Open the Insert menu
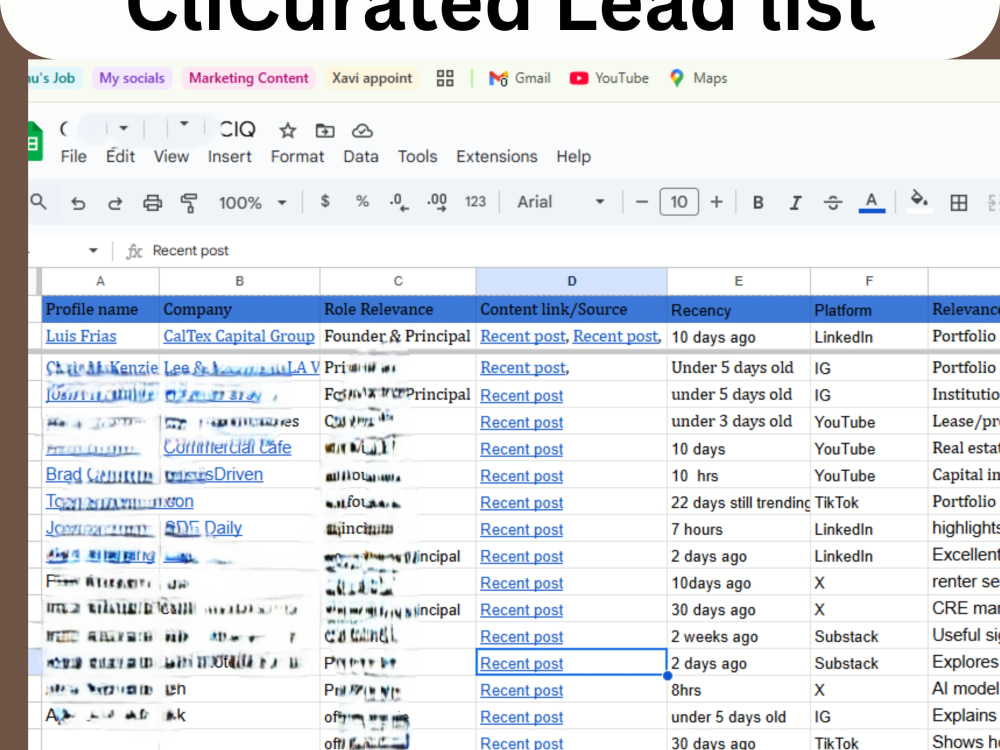This screenshot has height=750, width=1000. tap(229, 157)
